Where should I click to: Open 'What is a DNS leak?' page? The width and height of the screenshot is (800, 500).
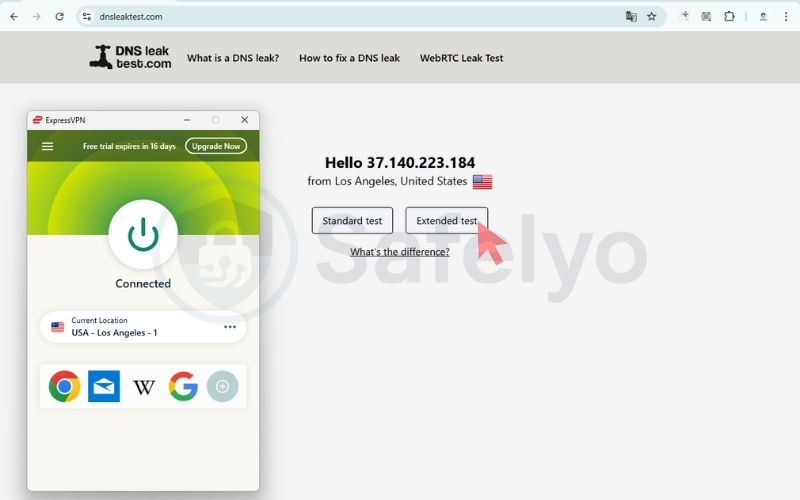(233, 58)
